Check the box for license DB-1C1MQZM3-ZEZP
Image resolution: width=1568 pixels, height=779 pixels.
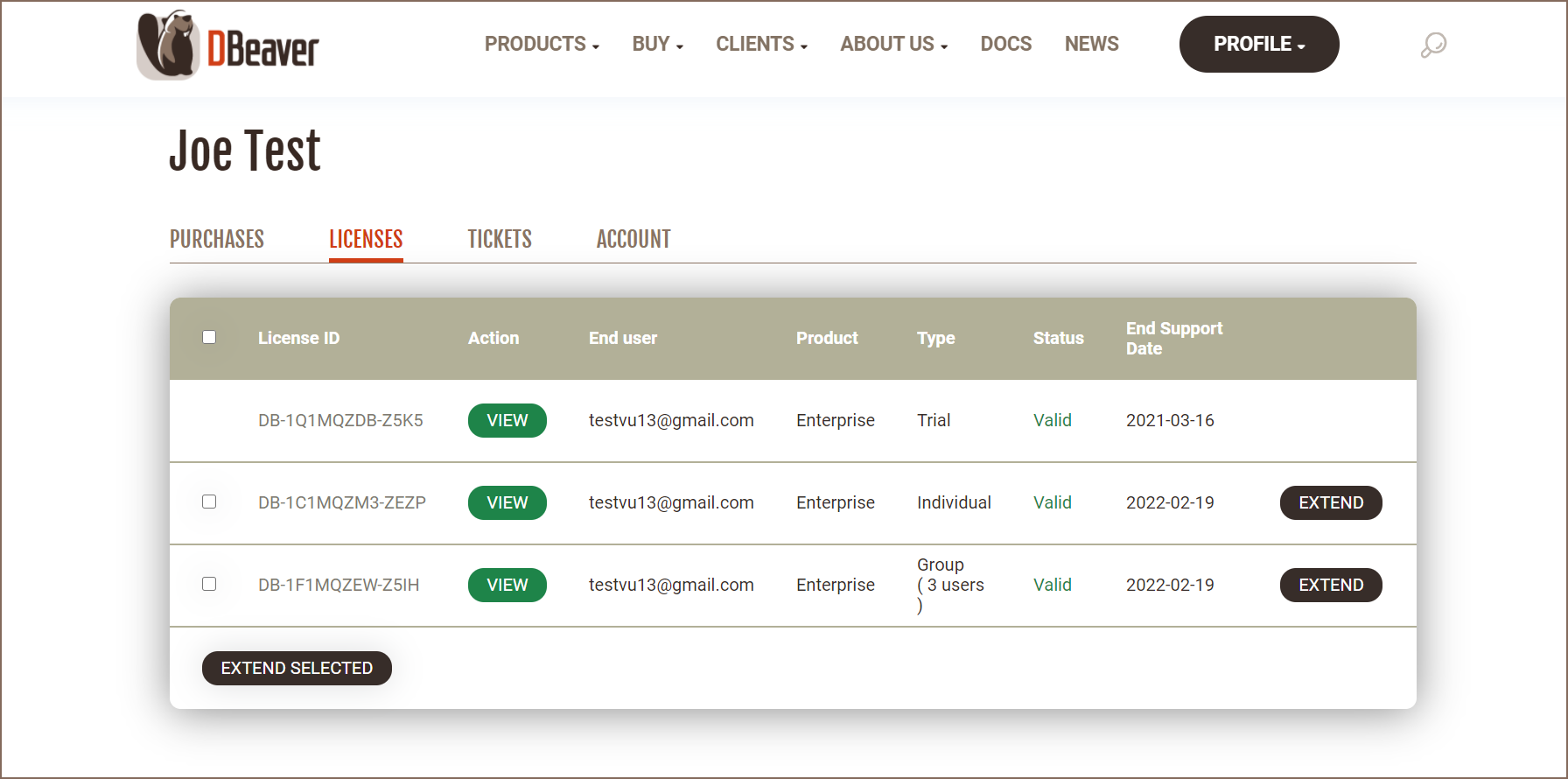tap(209, 502)
